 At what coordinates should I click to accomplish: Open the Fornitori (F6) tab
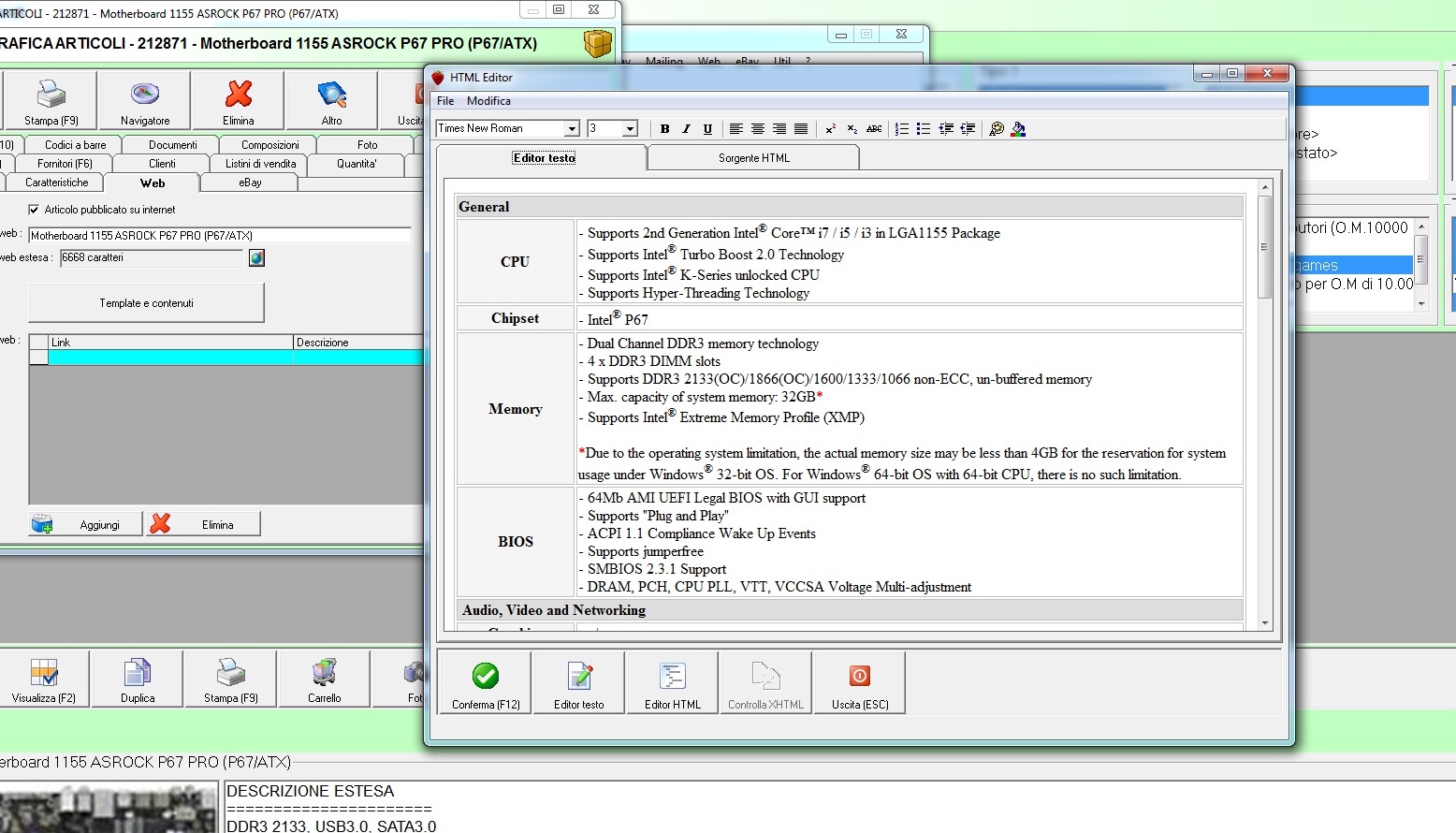pos(65,164)
